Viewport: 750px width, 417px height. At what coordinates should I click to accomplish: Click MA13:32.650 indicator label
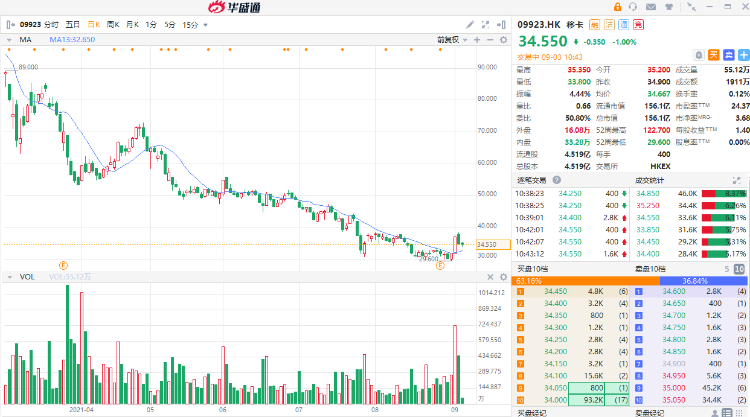tap(72, 40)
